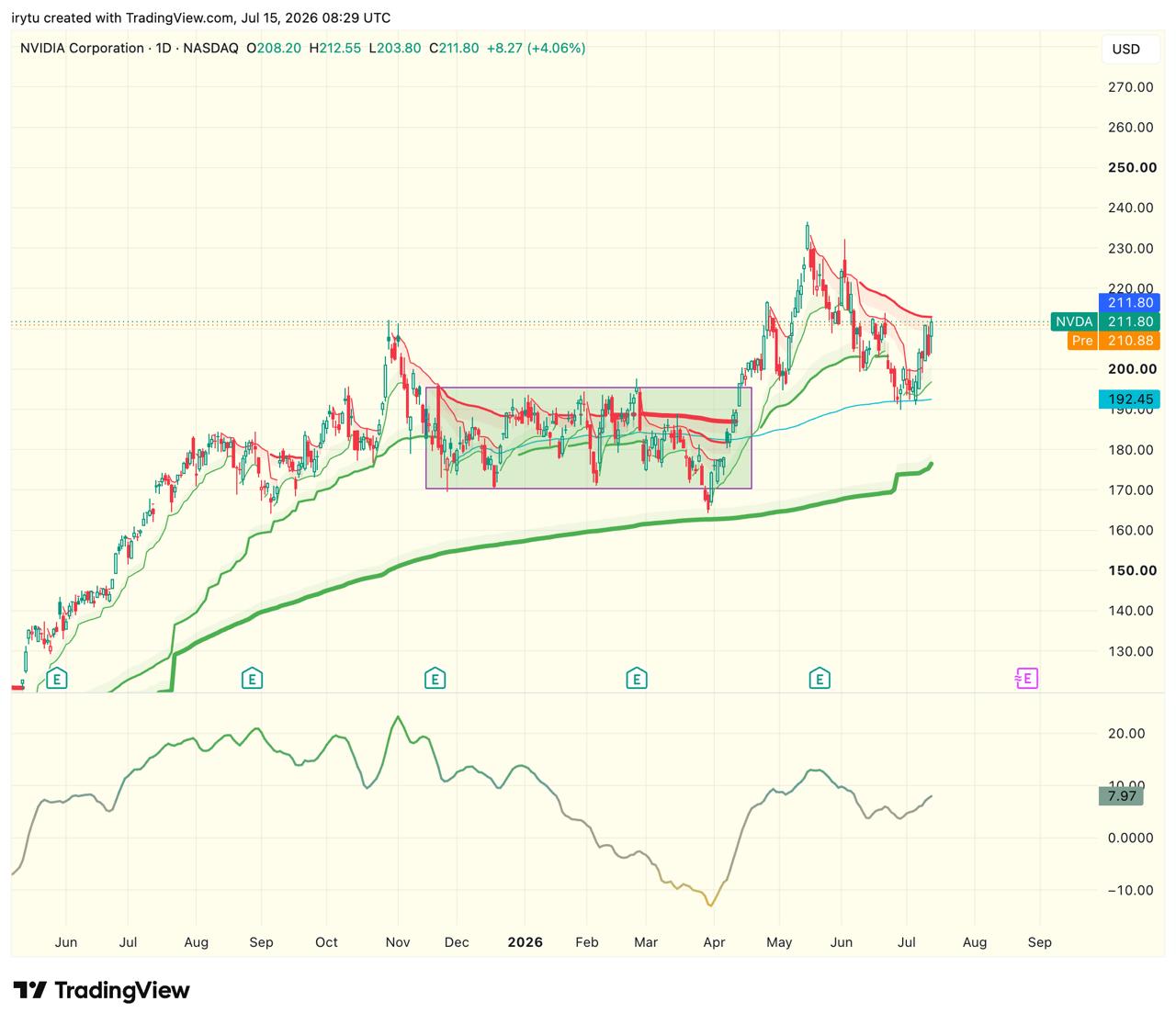The width and height of the screenshot is (1176, 1024).
Task: Click the green NVDA price label
Action: tap(1105, 321)
